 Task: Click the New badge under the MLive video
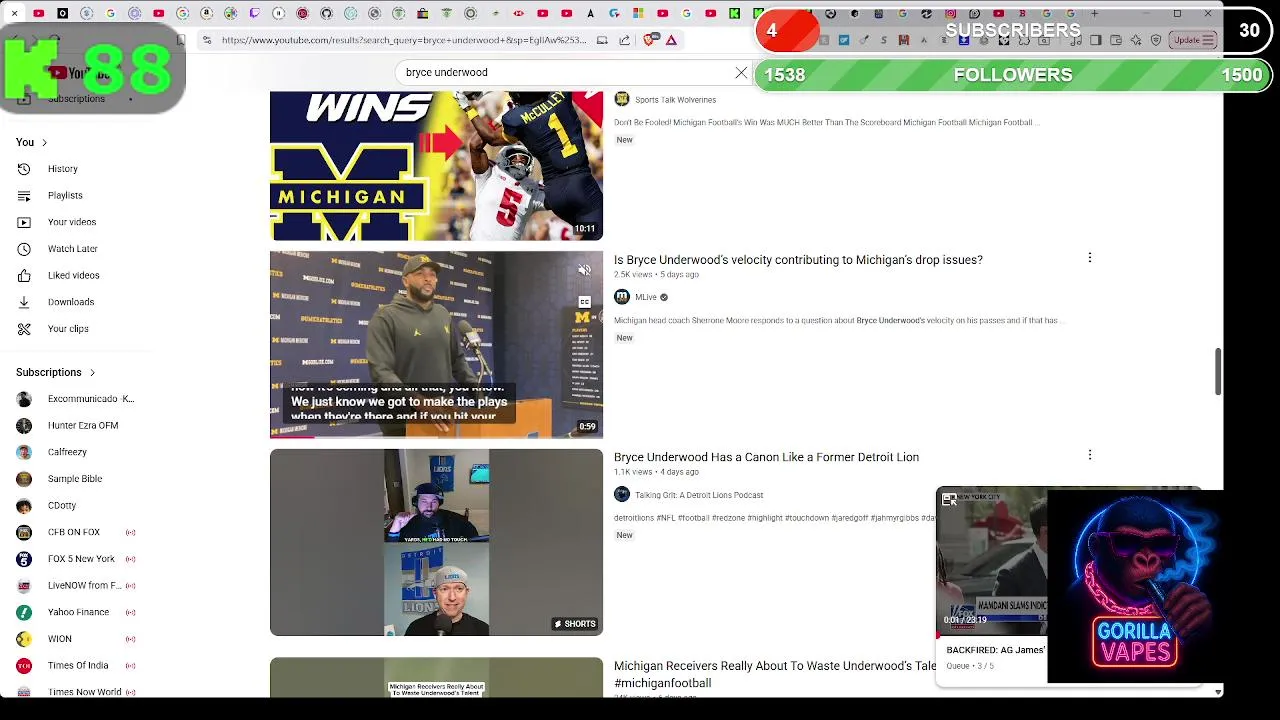point(624,338)
